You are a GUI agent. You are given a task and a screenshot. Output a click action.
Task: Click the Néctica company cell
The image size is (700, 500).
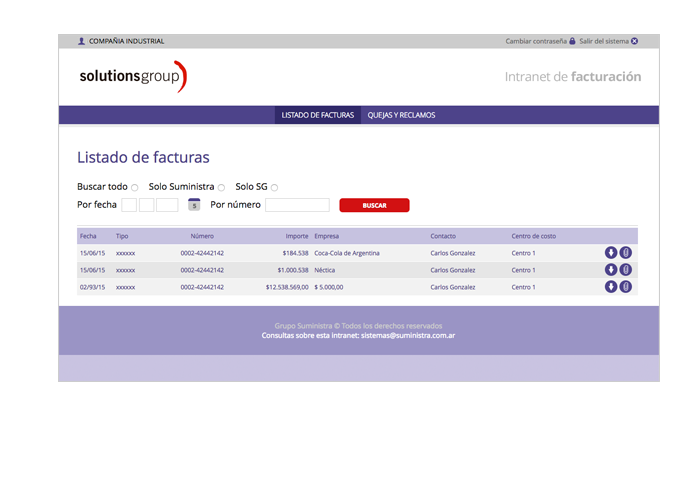pos(325,270)
